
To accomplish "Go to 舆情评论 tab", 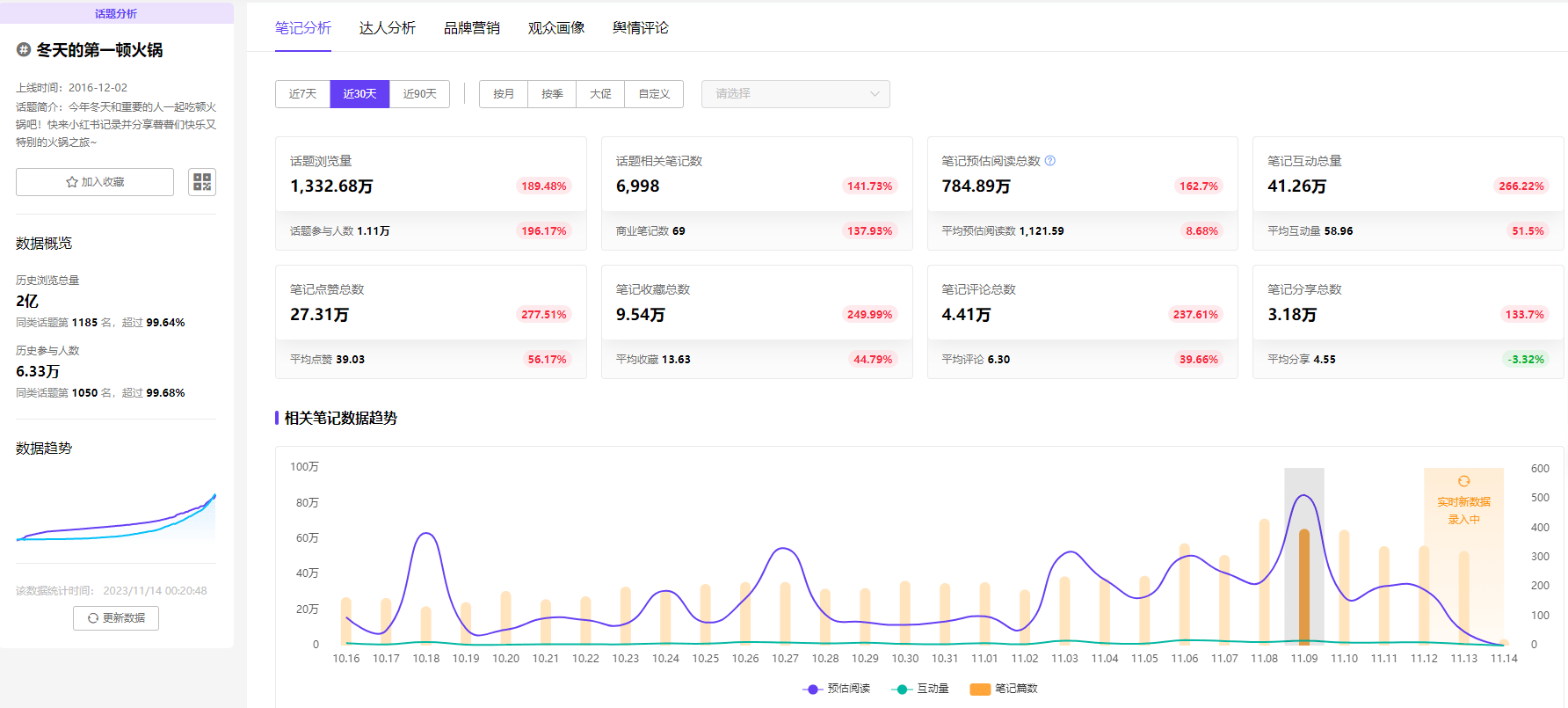I will click(x=641, y=28).
